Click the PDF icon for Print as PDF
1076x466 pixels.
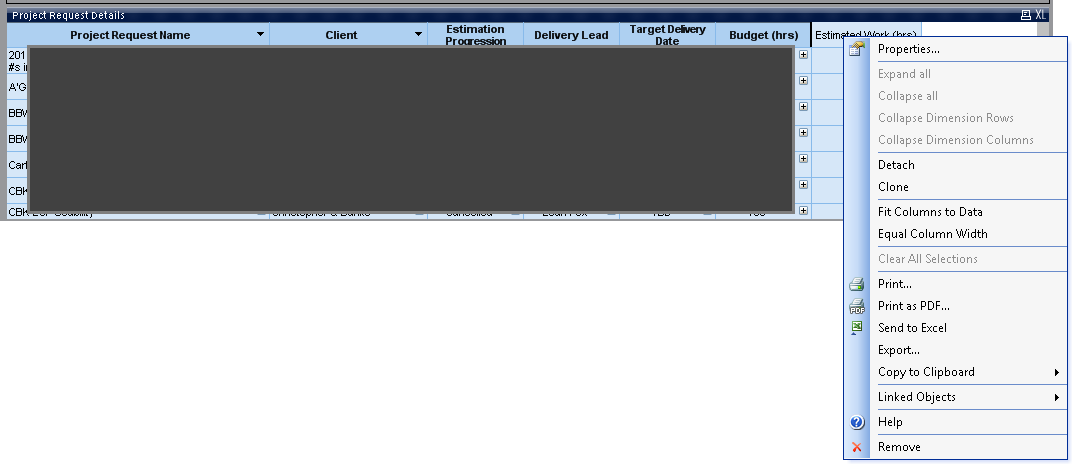856,306
